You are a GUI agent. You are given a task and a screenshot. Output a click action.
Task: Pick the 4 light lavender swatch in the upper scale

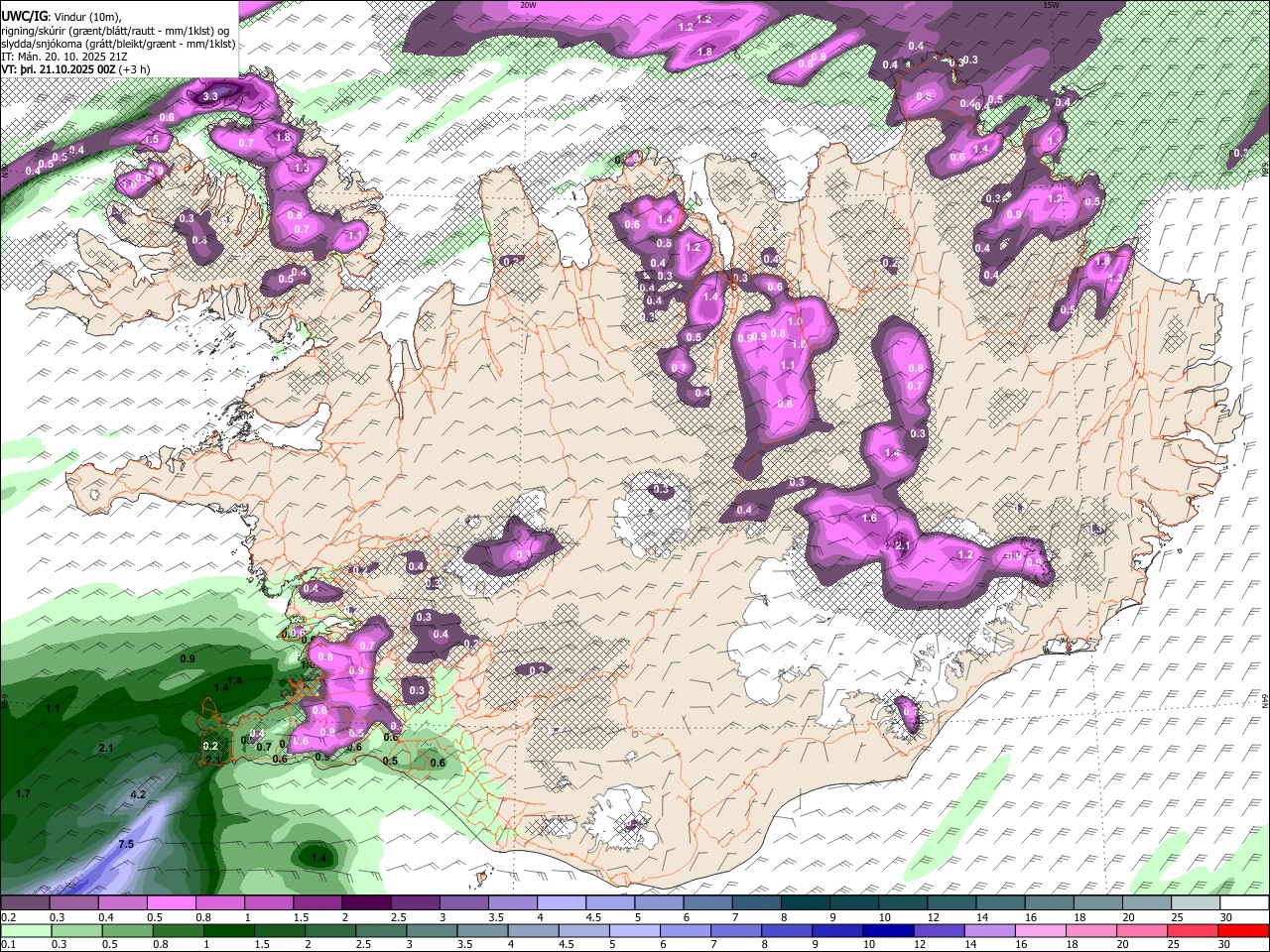point(560,903)
